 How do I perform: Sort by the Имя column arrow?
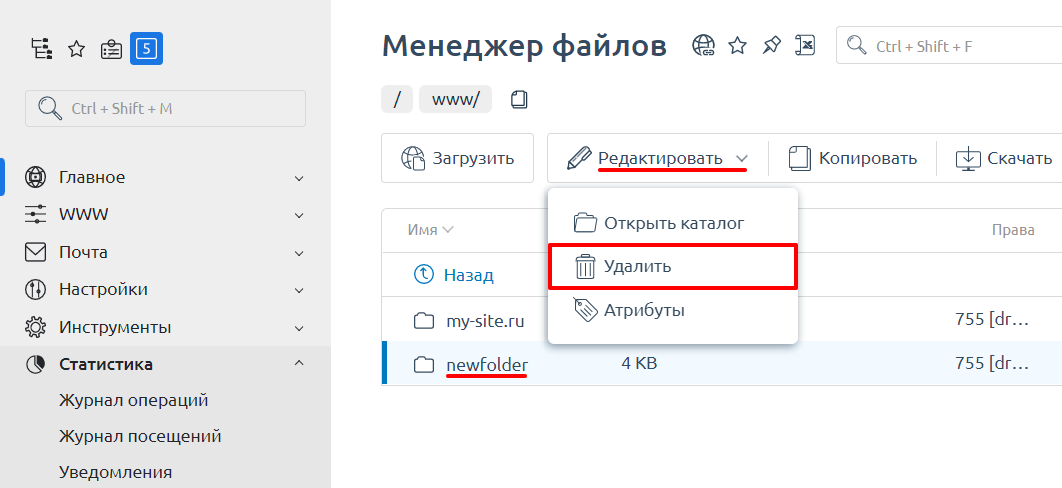click(x=447, y=230)
